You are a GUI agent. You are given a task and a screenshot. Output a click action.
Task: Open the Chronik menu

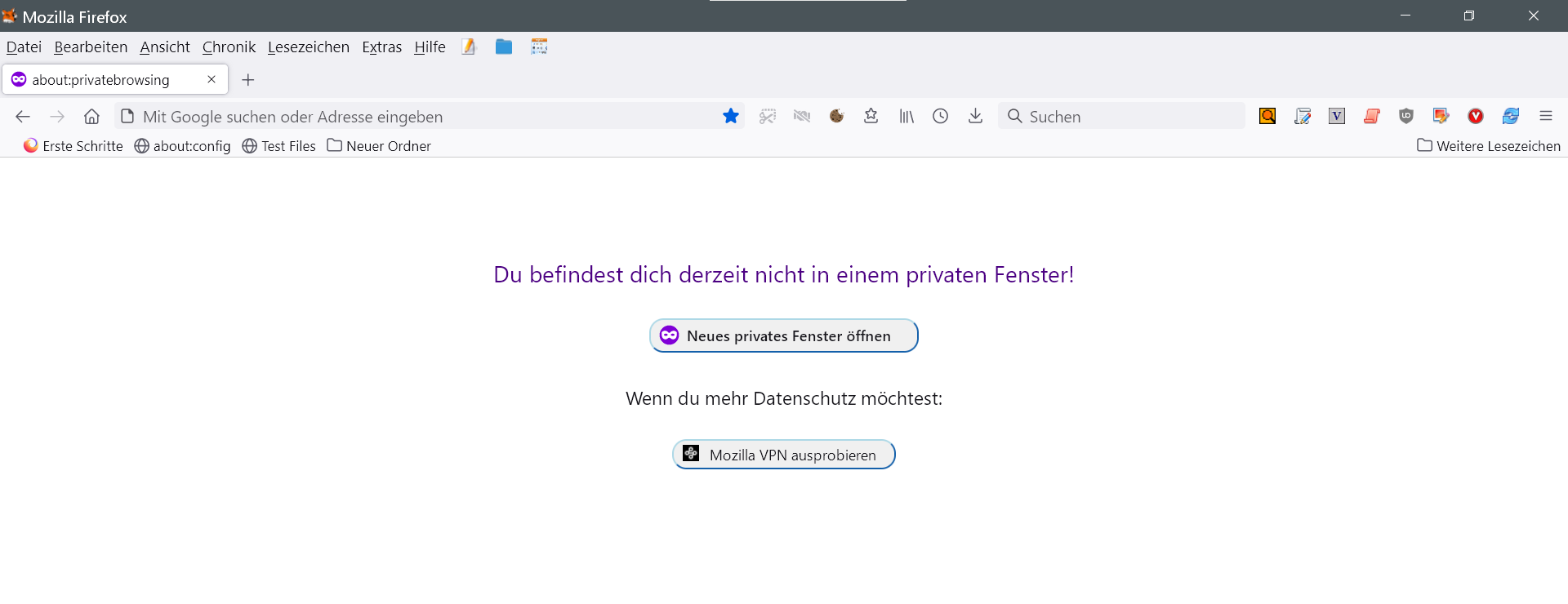pos(229,47)
